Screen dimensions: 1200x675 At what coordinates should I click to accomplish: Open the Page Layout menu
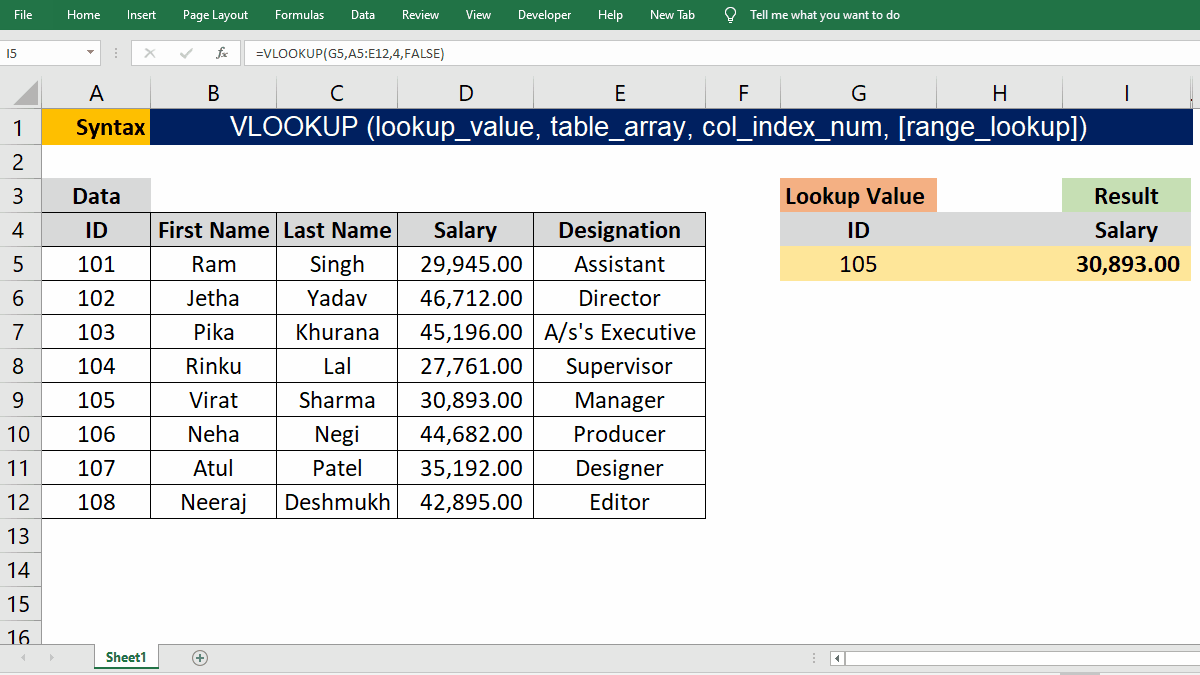point(215,15)
